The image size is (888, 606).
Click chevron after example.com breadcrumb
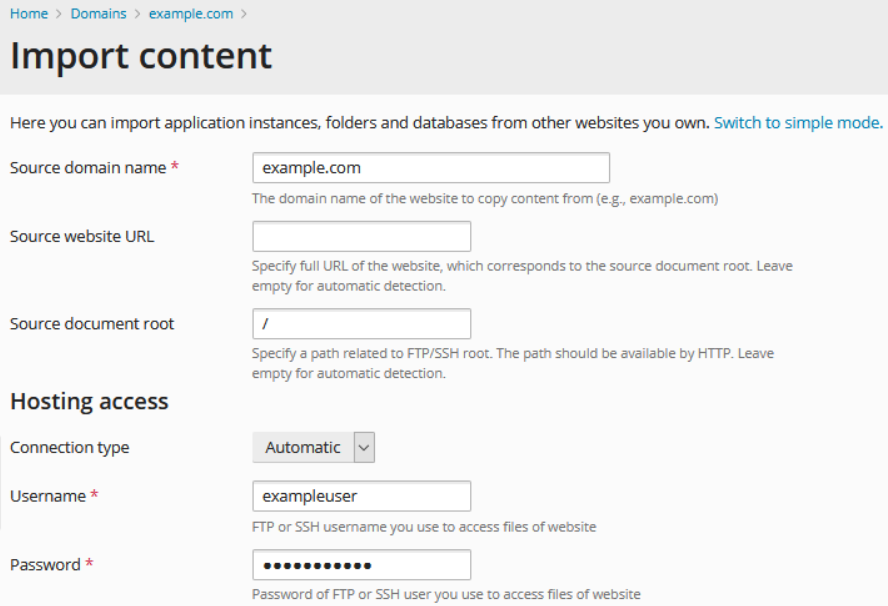coord(244,14)
